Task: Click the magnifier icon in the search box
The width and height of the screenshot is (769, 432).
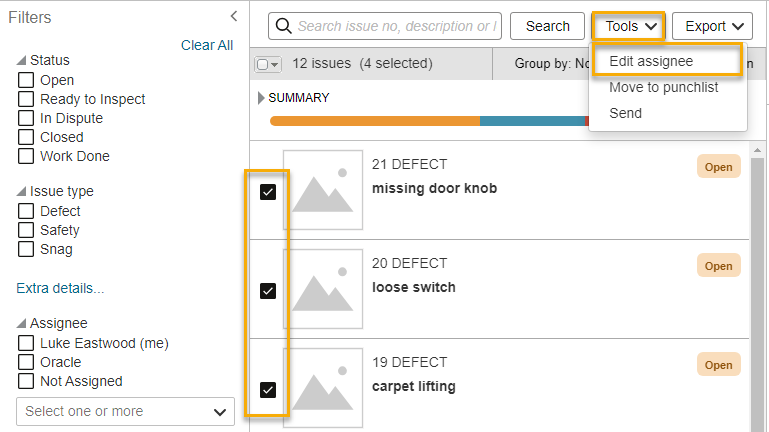Action: [283, 25]
